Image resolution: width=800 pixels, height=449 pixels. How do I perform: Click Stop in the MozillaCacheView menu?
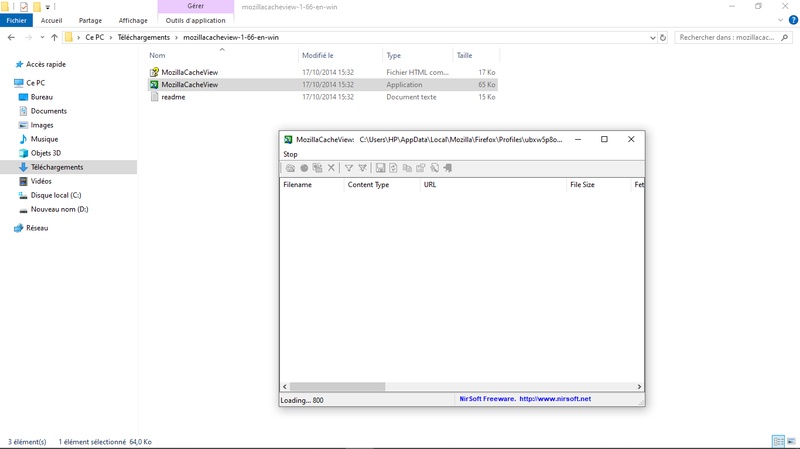[x=290, y=154]
